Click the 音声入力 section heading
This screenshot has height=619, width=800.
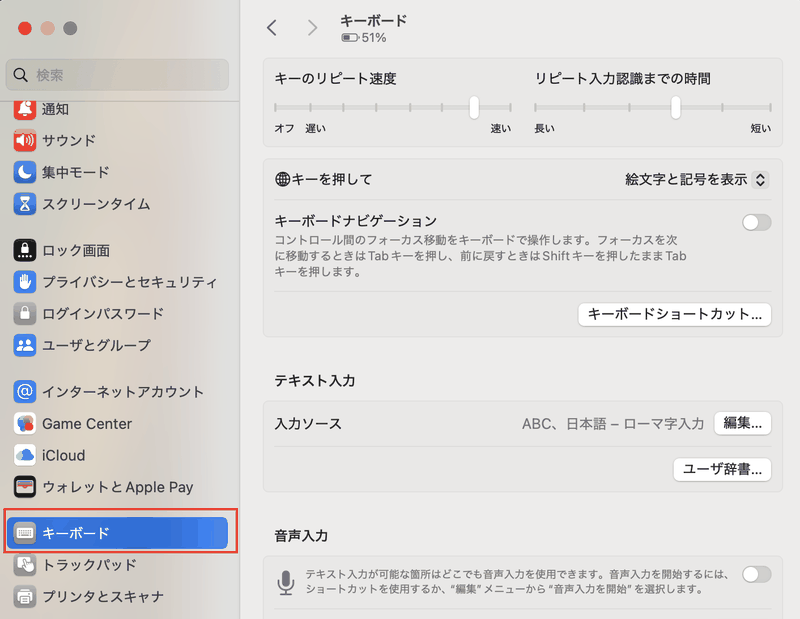pyautogui.click(x=301, y=536)
